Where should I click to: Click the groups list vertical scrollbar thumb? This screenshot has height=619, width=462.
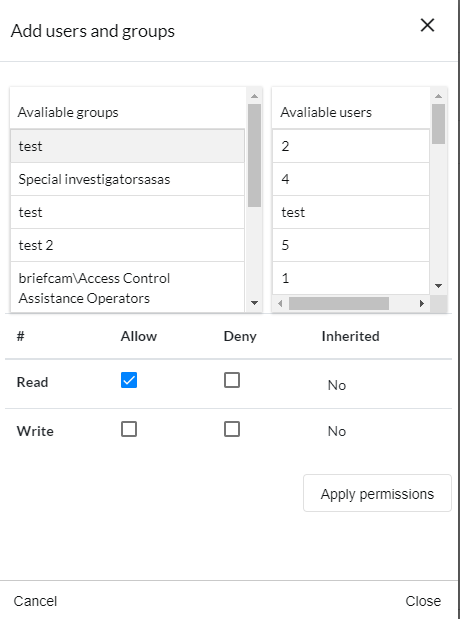[254, 155]
